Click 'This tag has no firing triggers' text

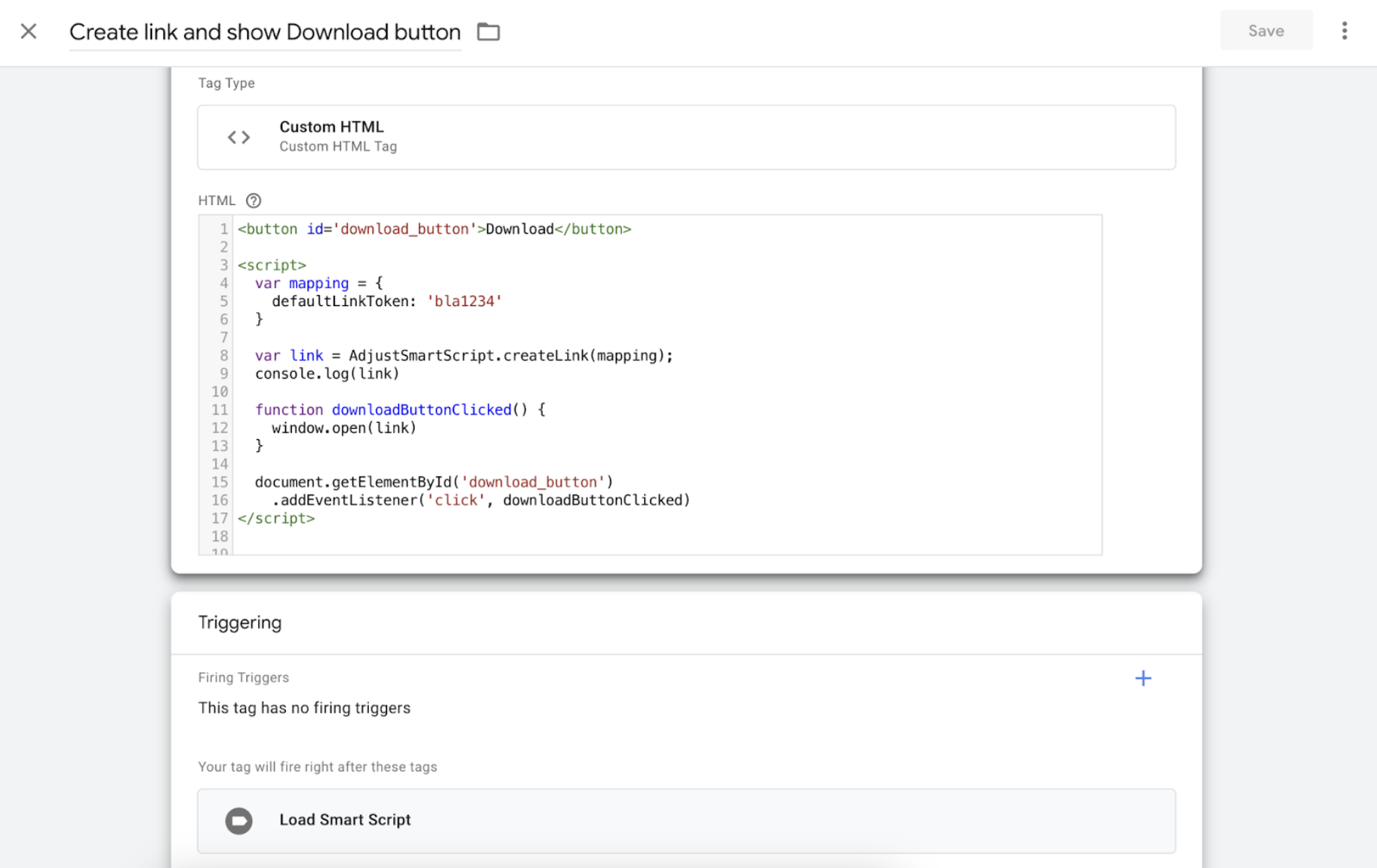(305, 708)
